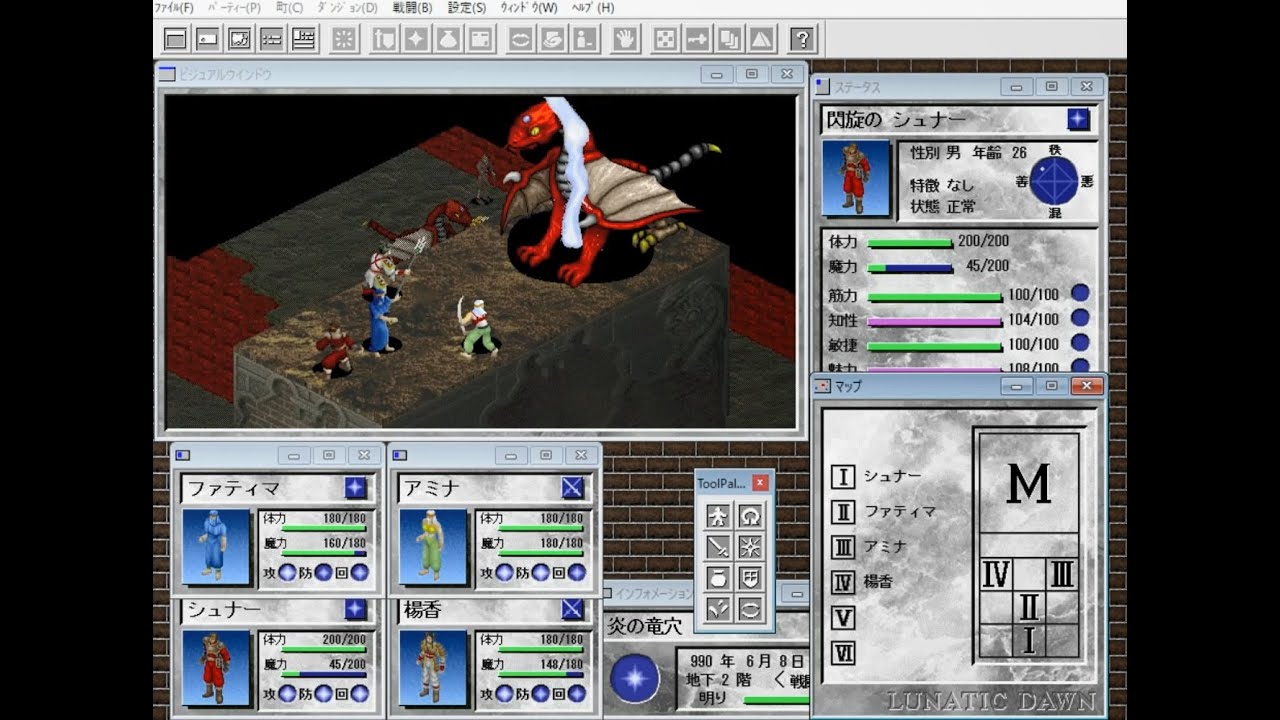This screenshot has height=720, width=1280.
Task: Open the 設定(S) menu
Action: 467,8
